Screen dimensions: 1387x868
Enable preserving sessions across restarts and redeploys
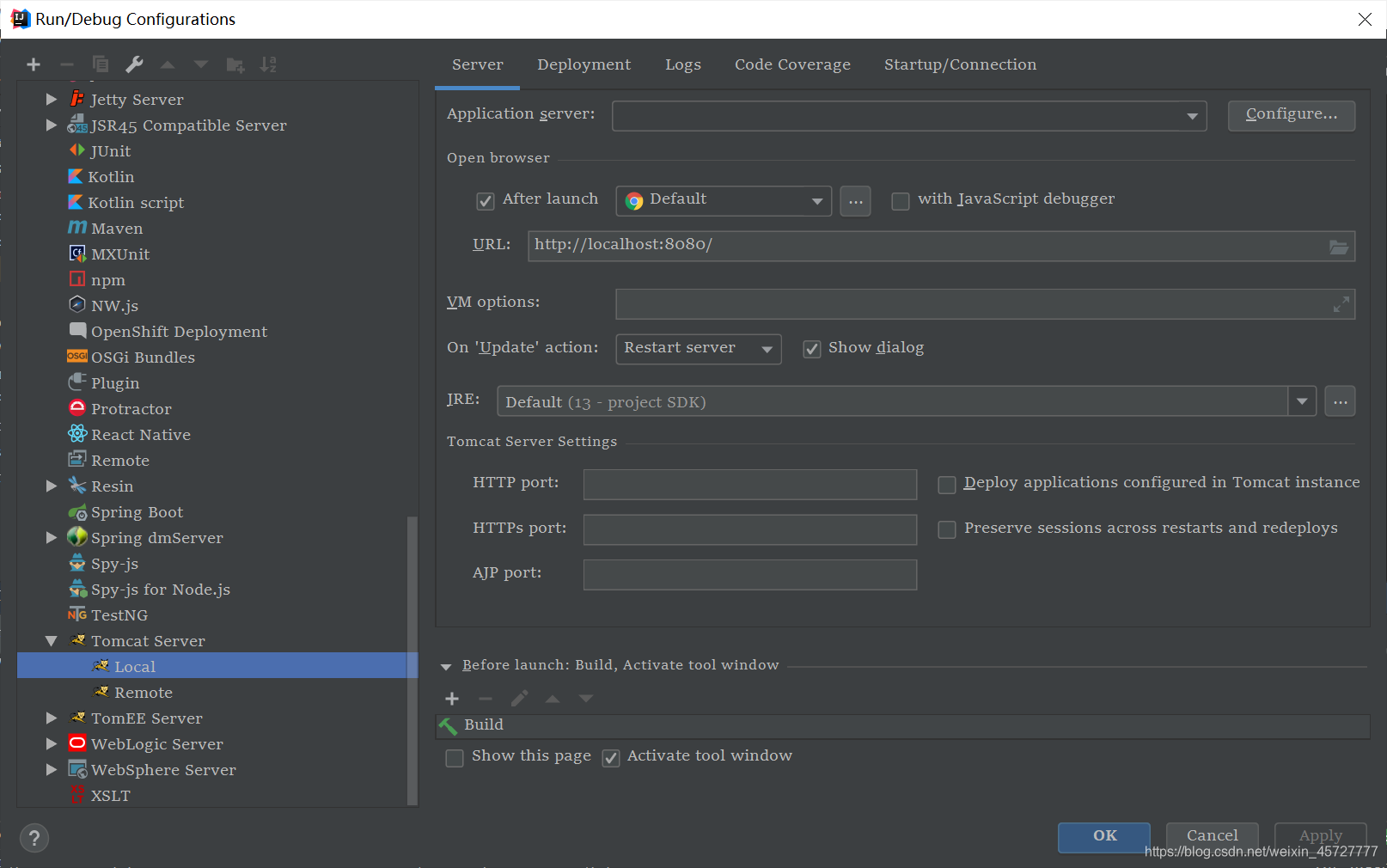(x=946, y=529)
